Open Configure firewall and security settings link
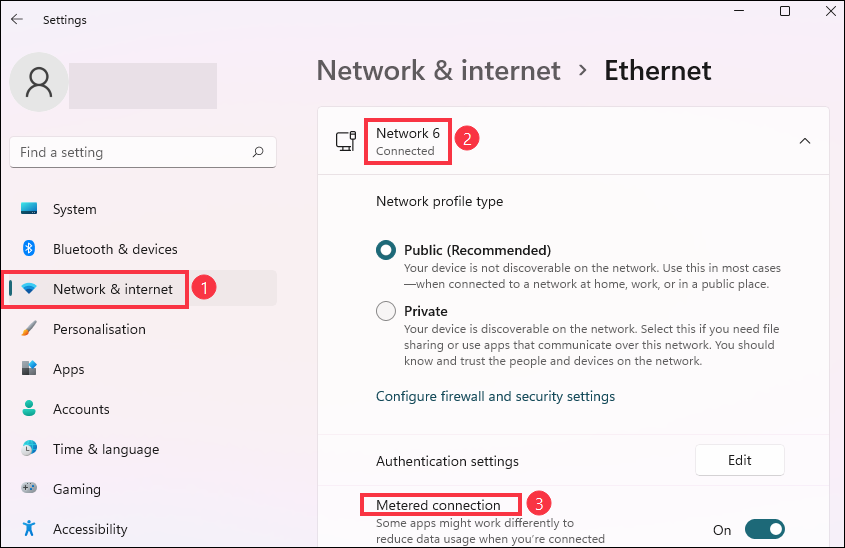The image size is (845, 548). point(495,396)
